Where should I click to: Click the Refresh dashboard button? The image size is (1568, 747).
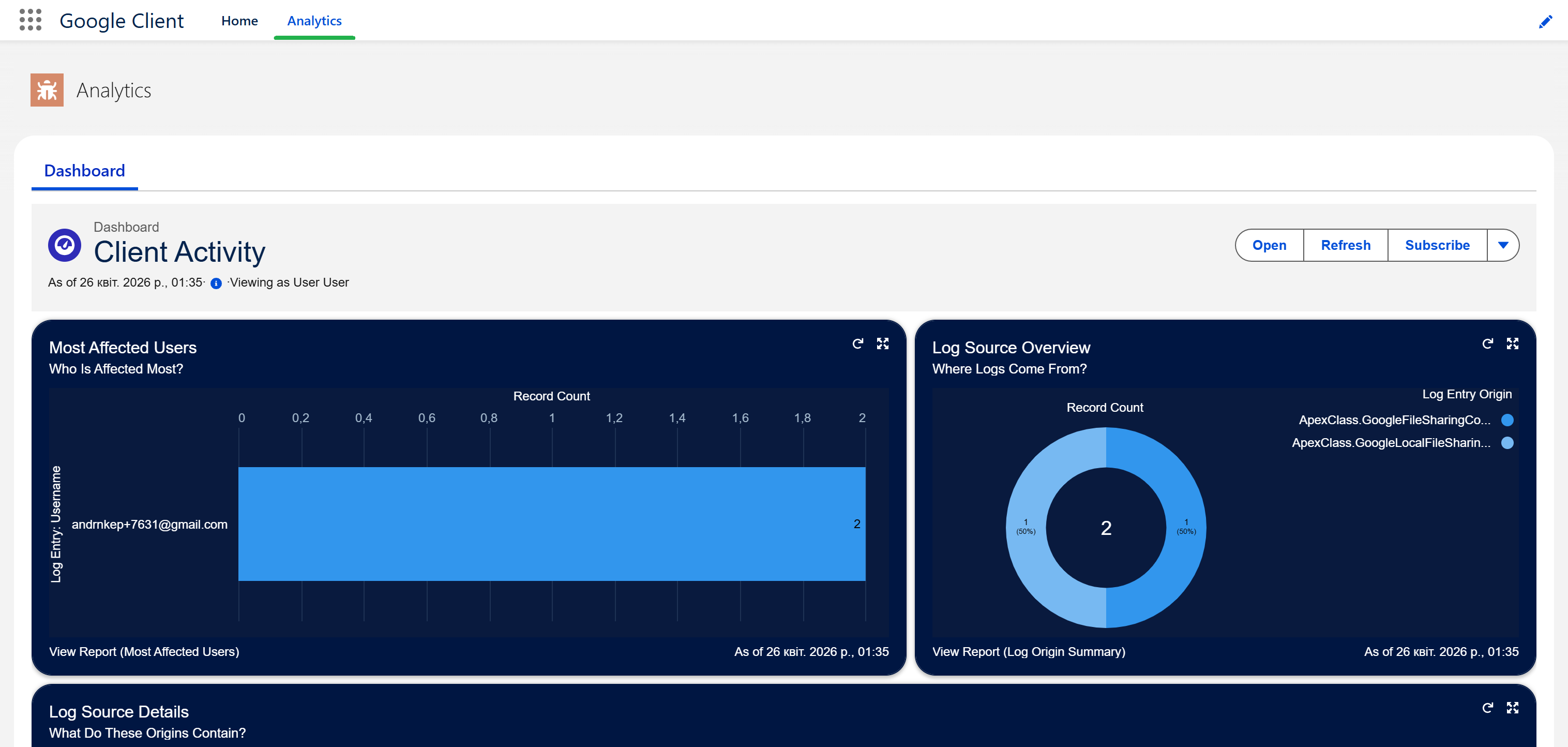[1346, 245]
